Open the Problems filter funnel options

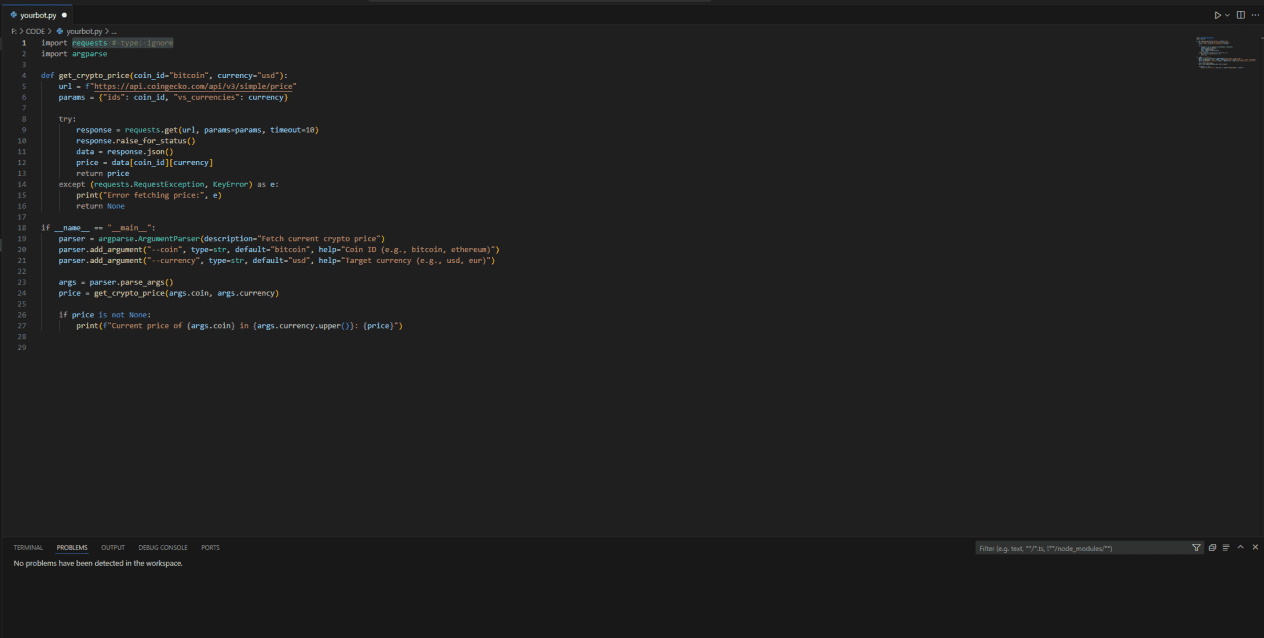(x=1196, y=548)
